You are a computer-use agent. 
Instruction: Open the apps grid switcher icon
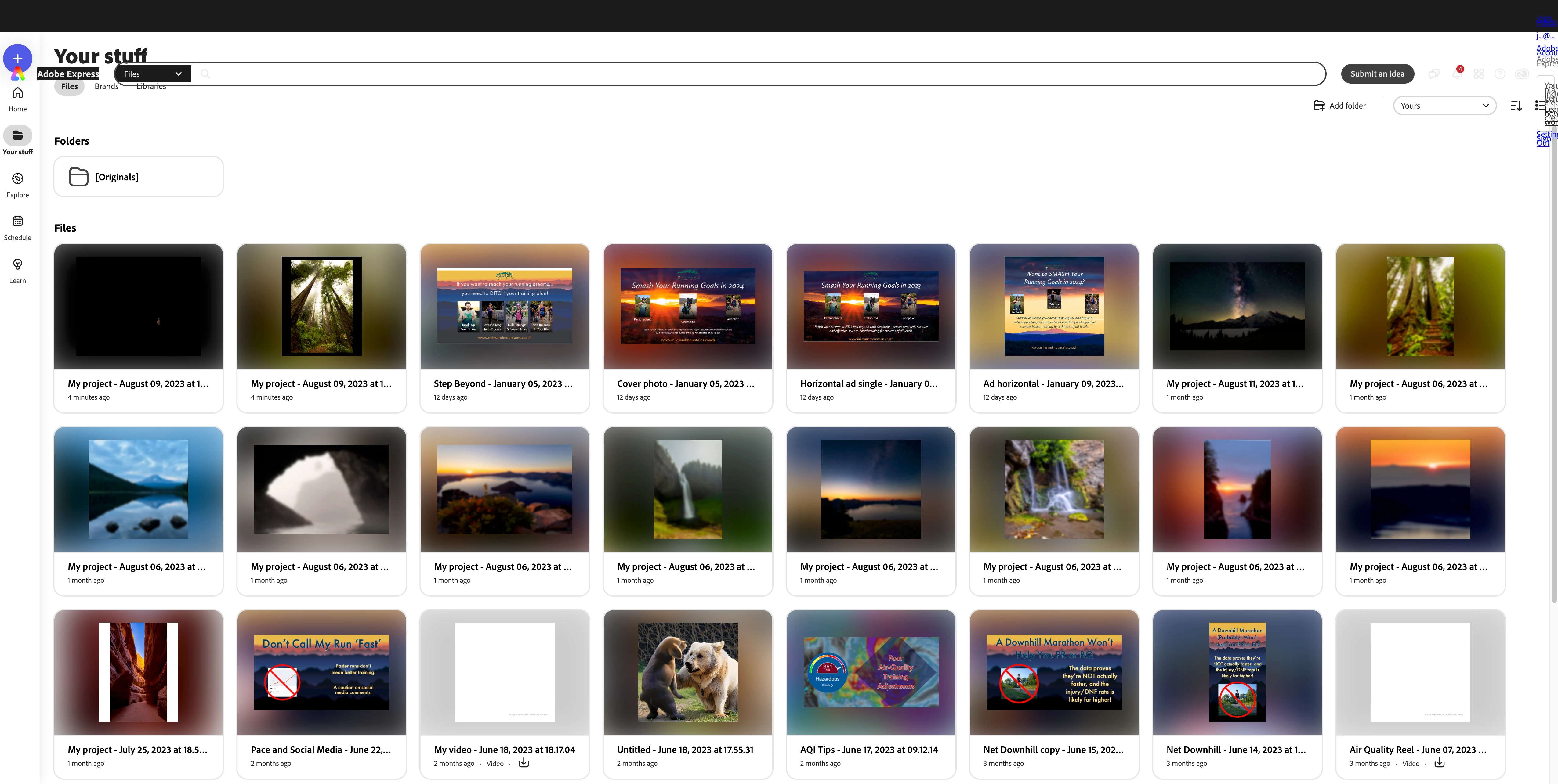tap(1479, 74)
